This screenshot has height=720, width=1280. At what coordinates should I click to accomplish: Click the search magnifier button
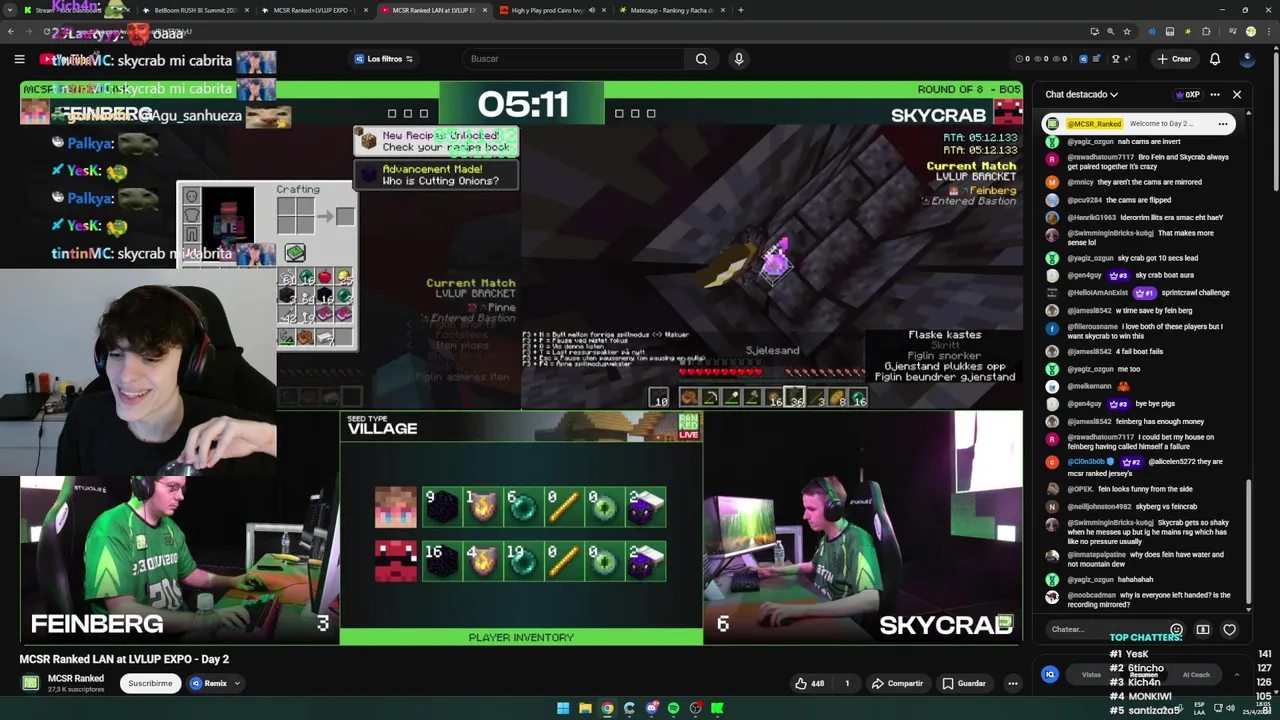701,59
